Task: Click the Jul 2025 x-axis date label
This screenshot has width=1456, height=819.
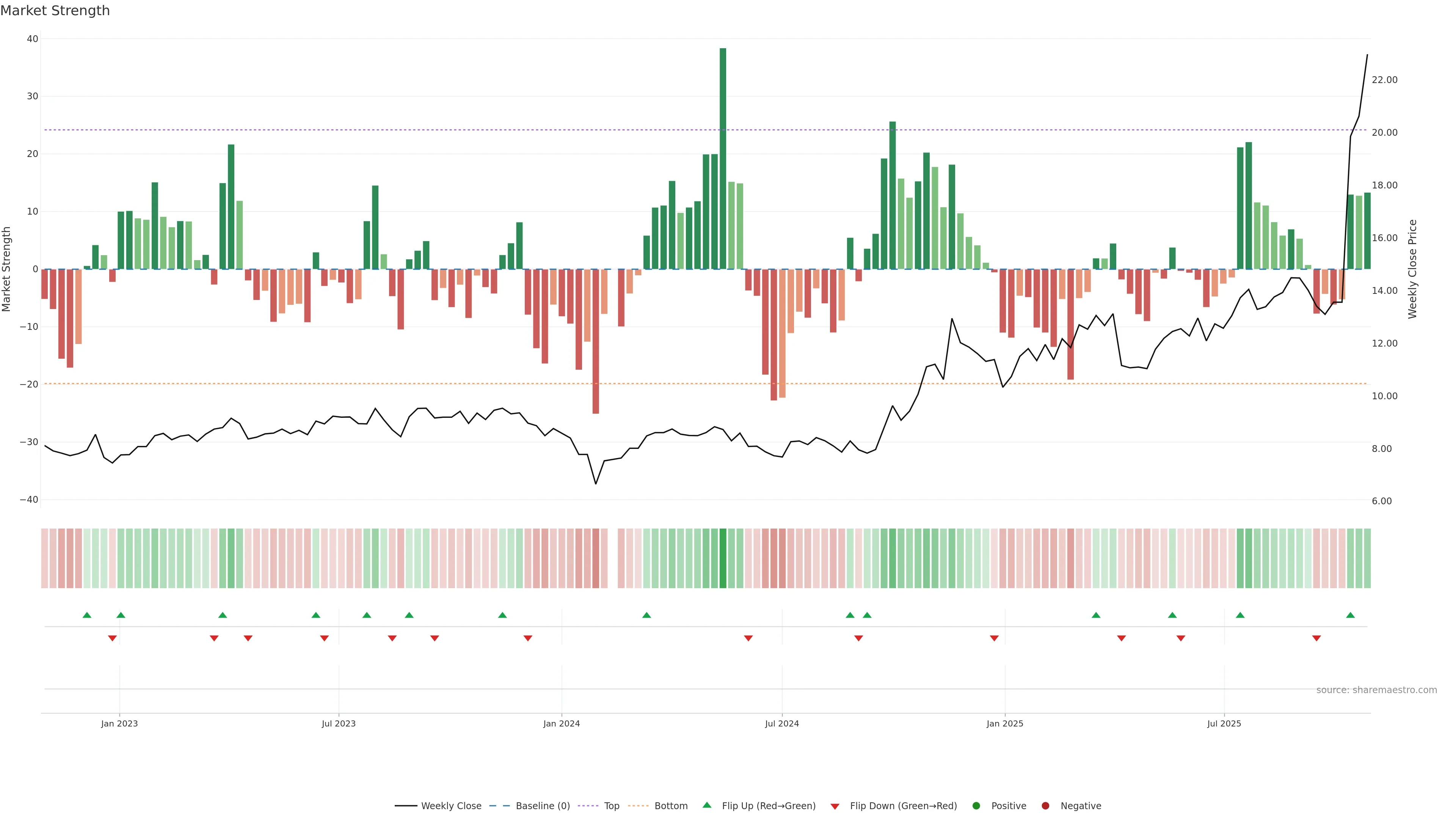Action: click(1224, 723)
